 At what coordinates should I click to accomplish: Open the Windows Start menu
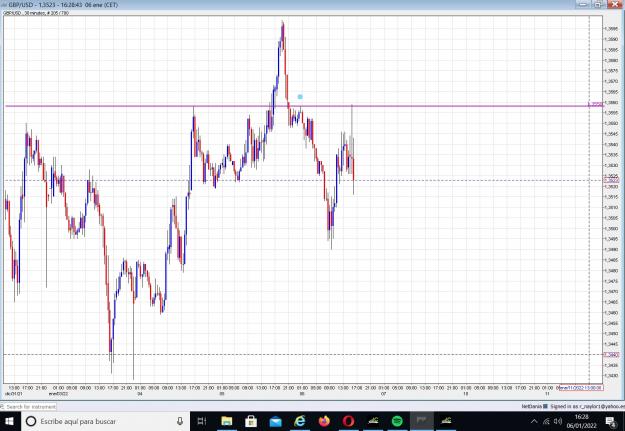coord(10,421)
